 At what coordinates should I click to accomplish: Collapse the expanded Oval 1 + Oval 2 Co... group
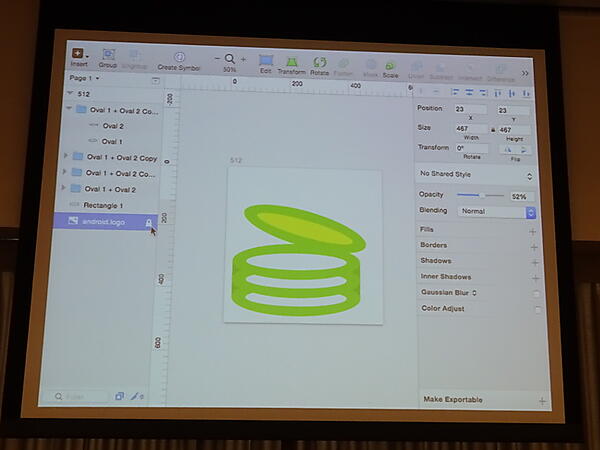(x=69, y=109)
